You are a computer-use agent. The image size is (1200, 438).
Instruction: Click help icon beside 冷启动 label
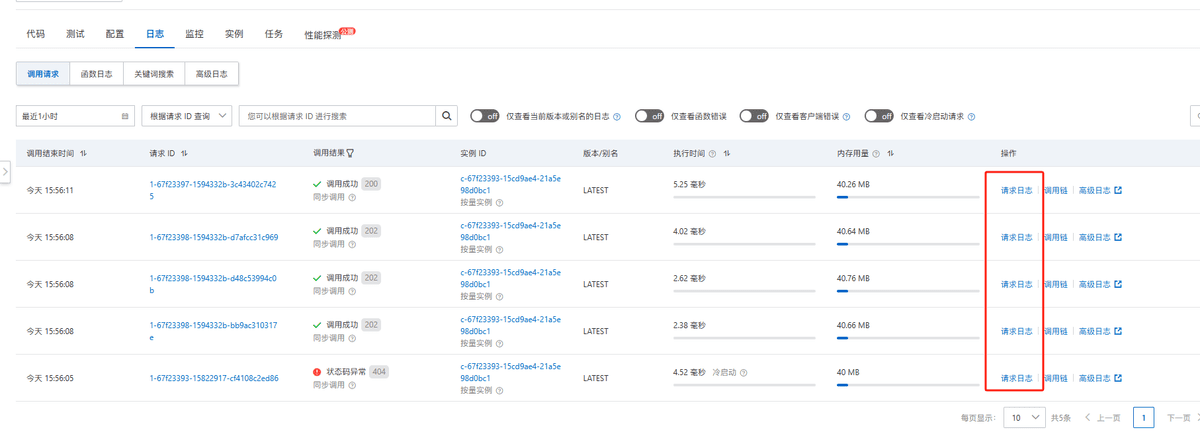point(744,372)
